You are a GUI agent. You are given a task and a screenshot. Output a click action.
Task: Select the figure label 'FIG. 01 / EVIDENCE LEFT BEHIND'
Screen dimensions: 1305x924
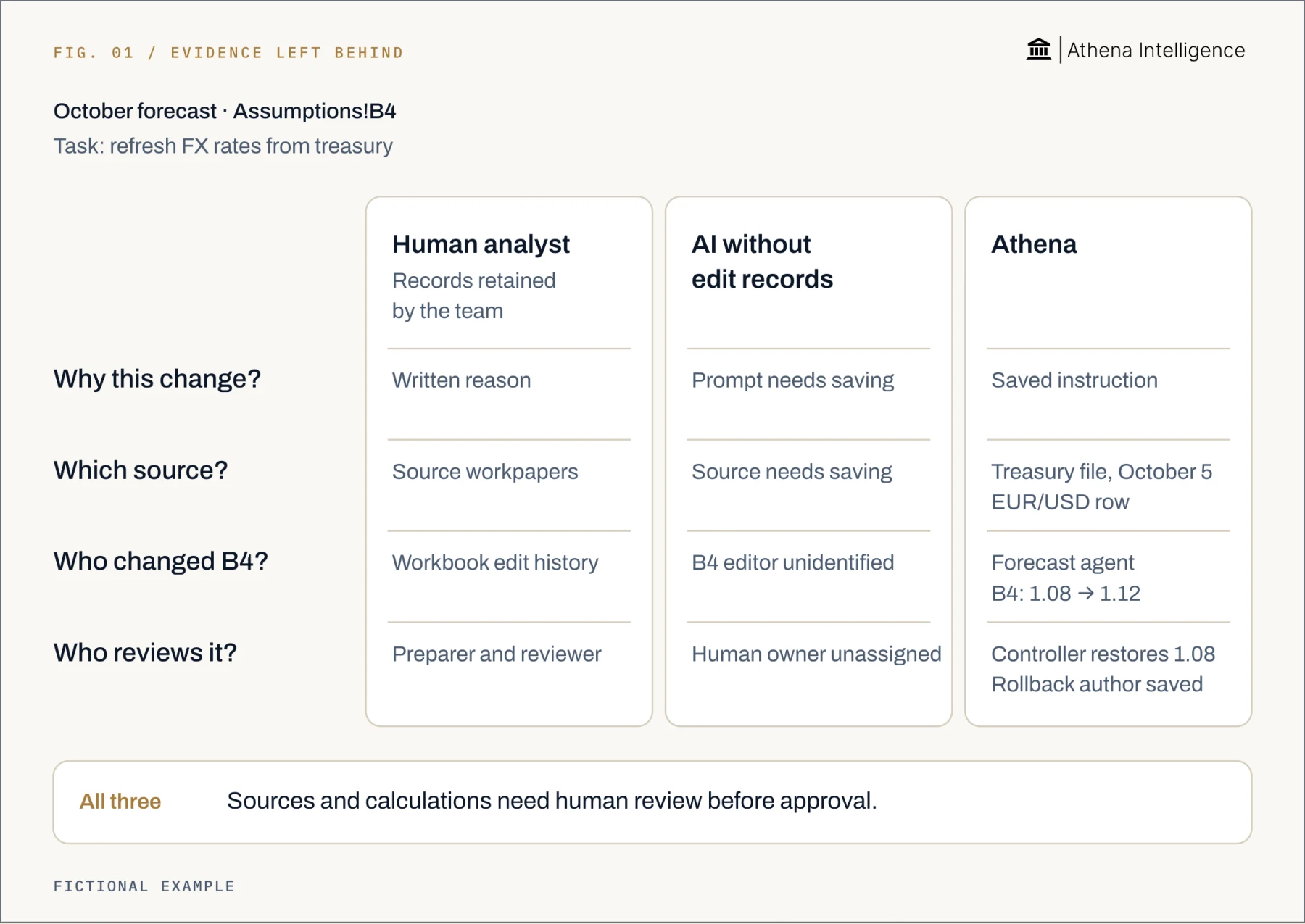click(228, 53)
